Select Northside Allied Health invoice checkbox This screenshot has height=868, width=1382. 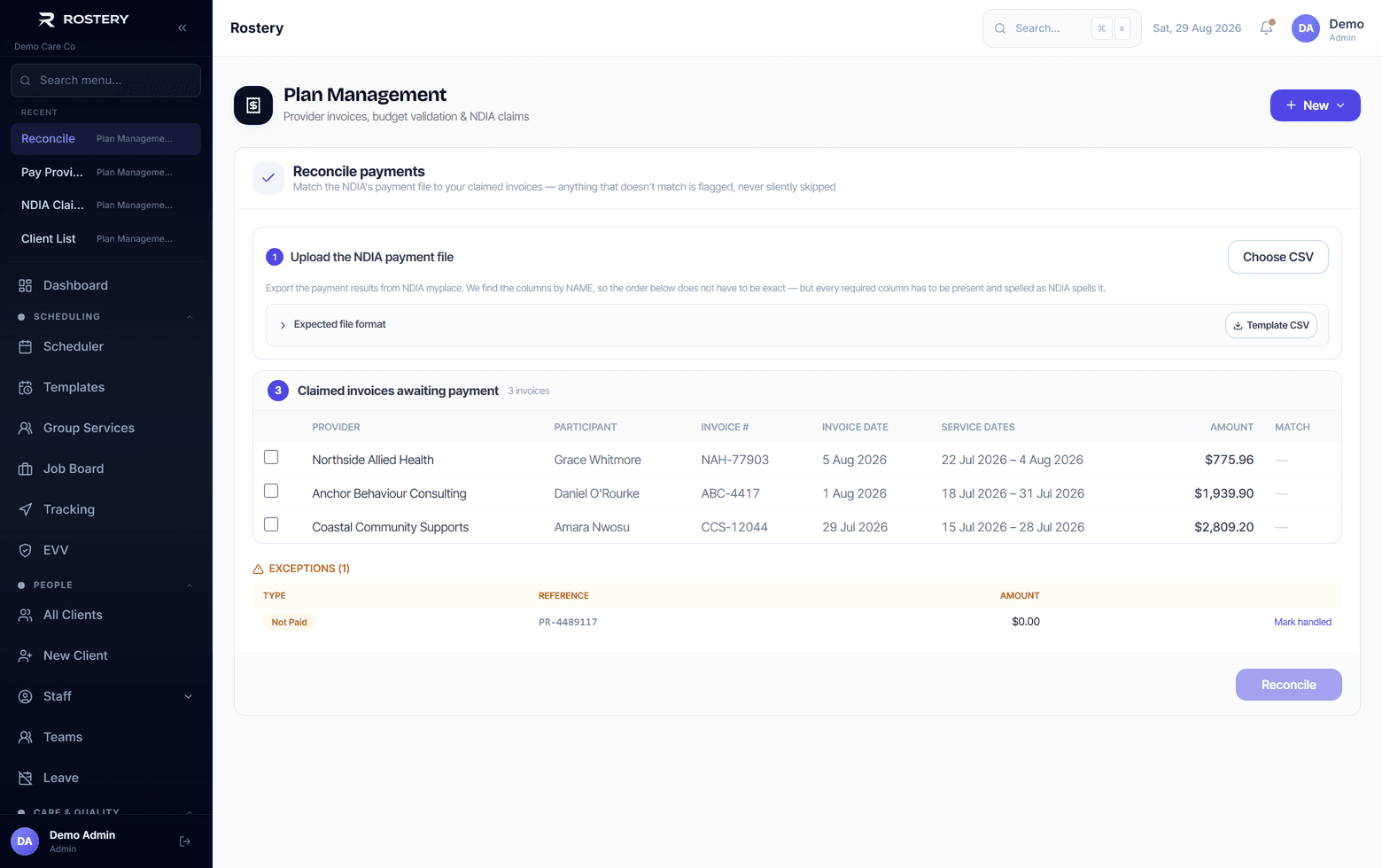click(x=271, y=457)
